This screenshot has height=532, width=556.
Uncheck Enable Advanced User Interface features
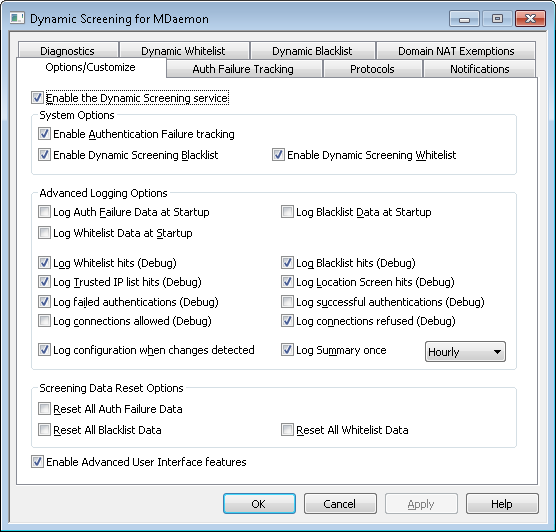pyautogui.click(x=37, y=461)
